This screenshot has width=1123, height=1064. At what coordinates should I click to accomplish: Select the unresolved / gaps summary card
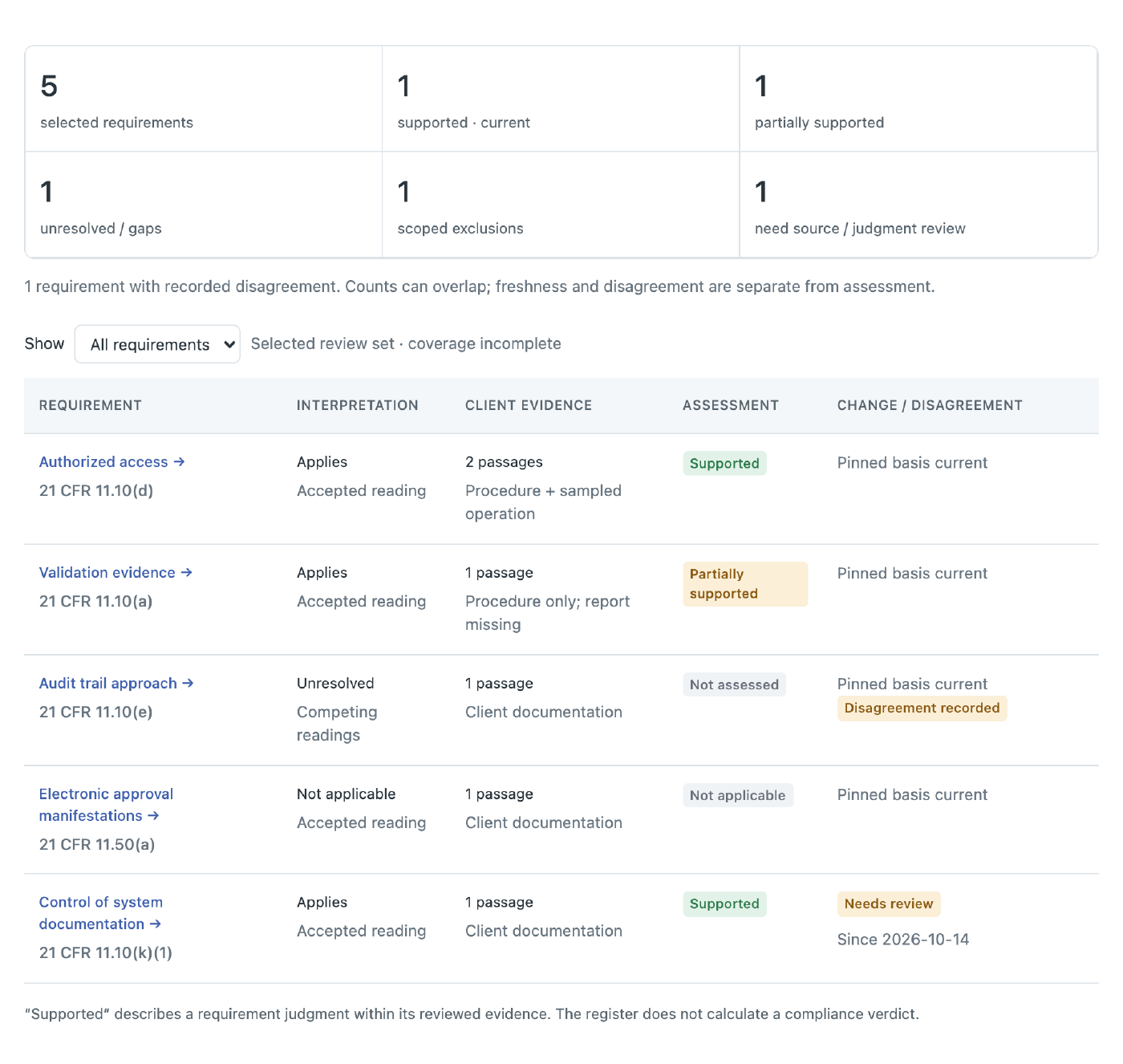point(204,205)
